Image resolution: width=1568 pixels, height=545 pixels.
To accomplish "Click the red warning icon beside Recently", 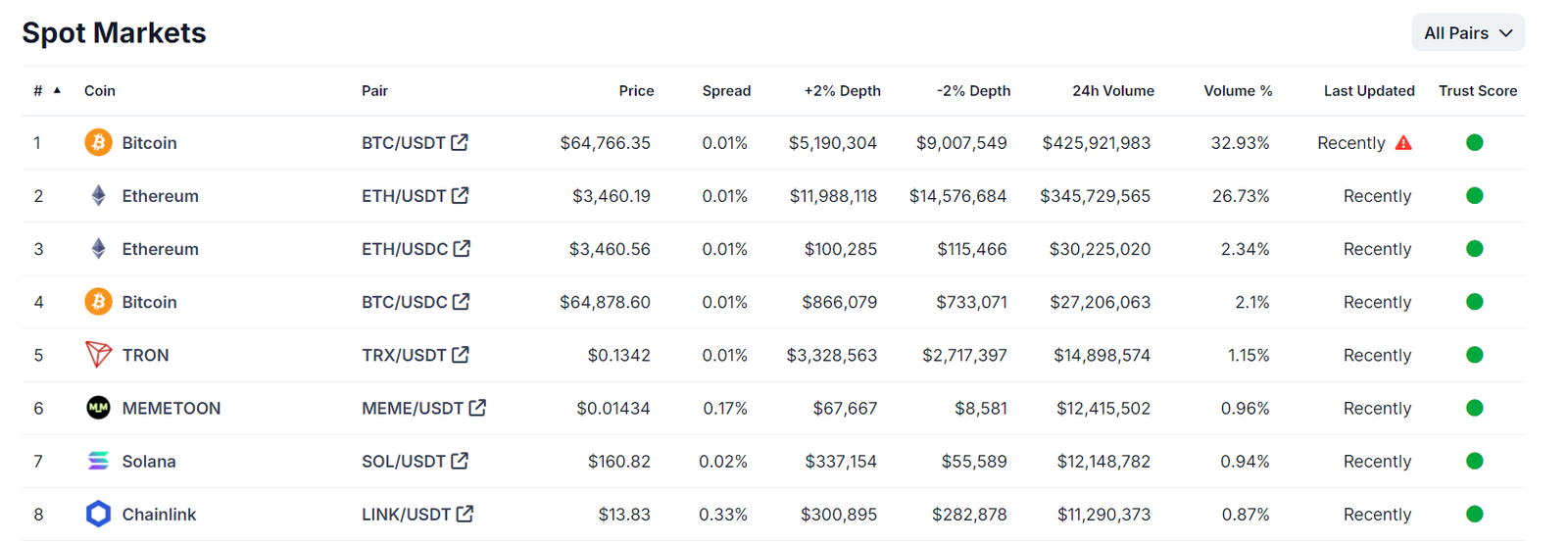I will 1403,143.
